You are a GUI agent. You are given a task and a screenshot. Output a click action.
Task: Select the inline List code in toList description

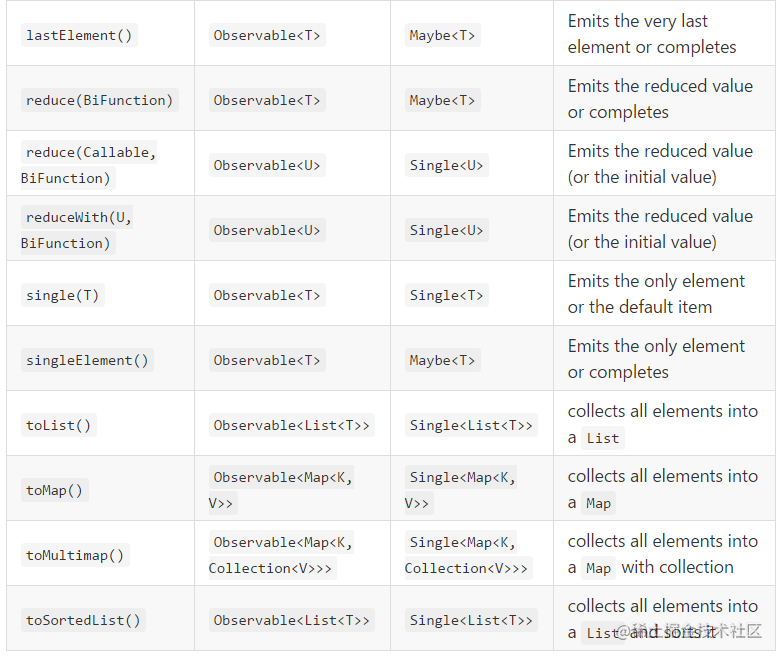click(x=603, y=438)
